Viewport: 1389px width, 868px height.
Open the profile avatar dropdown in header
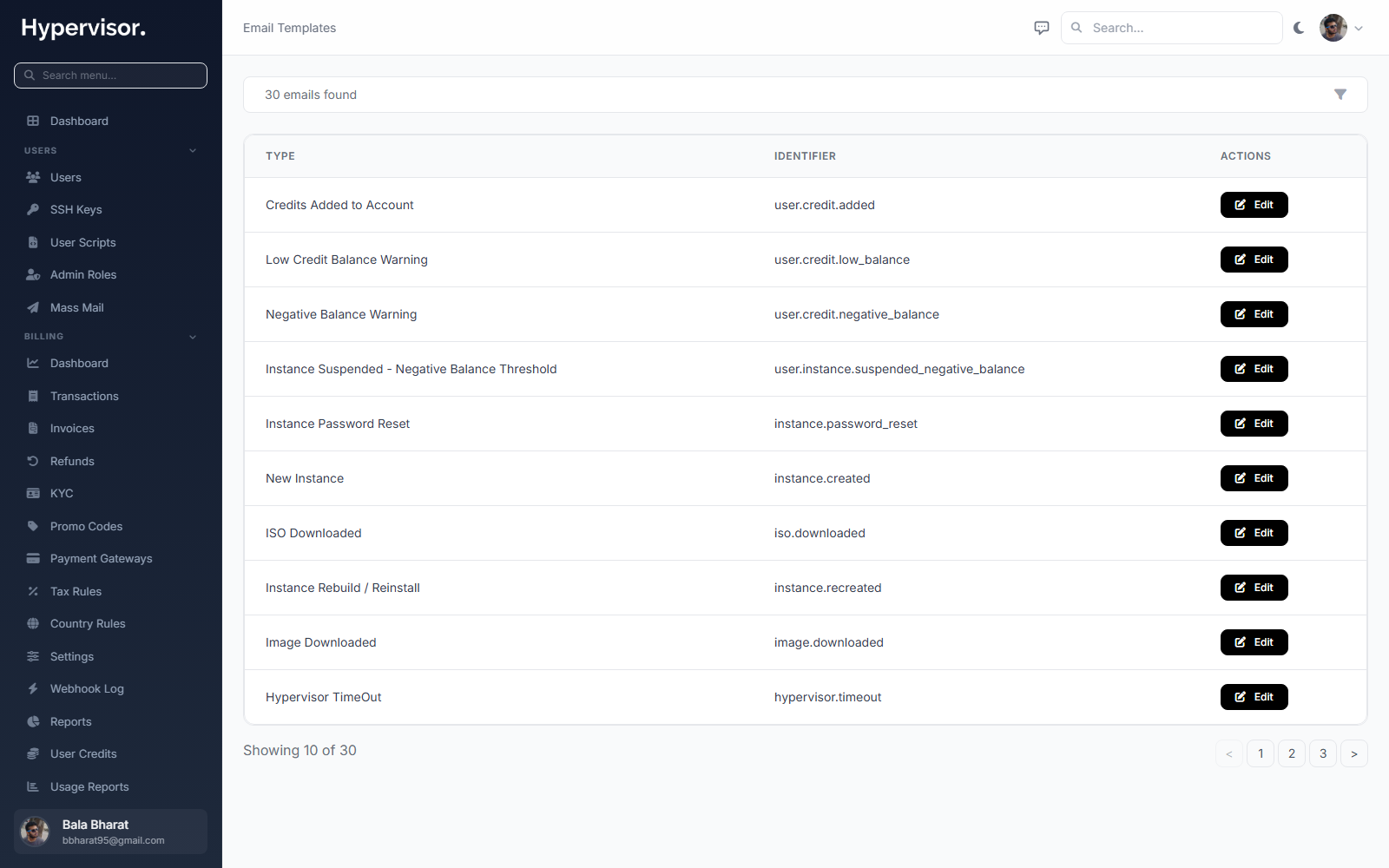[x=1341, y=28]
